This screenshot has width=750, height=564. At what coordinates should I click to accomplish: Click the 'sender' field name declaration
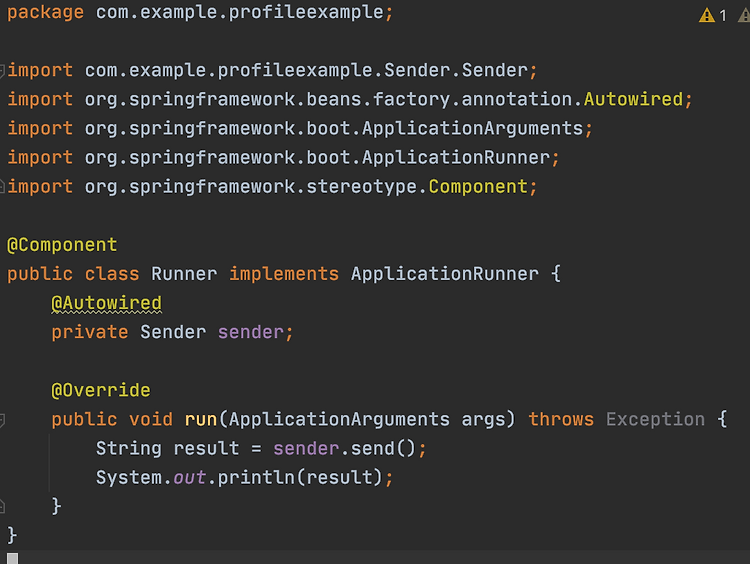251,332
